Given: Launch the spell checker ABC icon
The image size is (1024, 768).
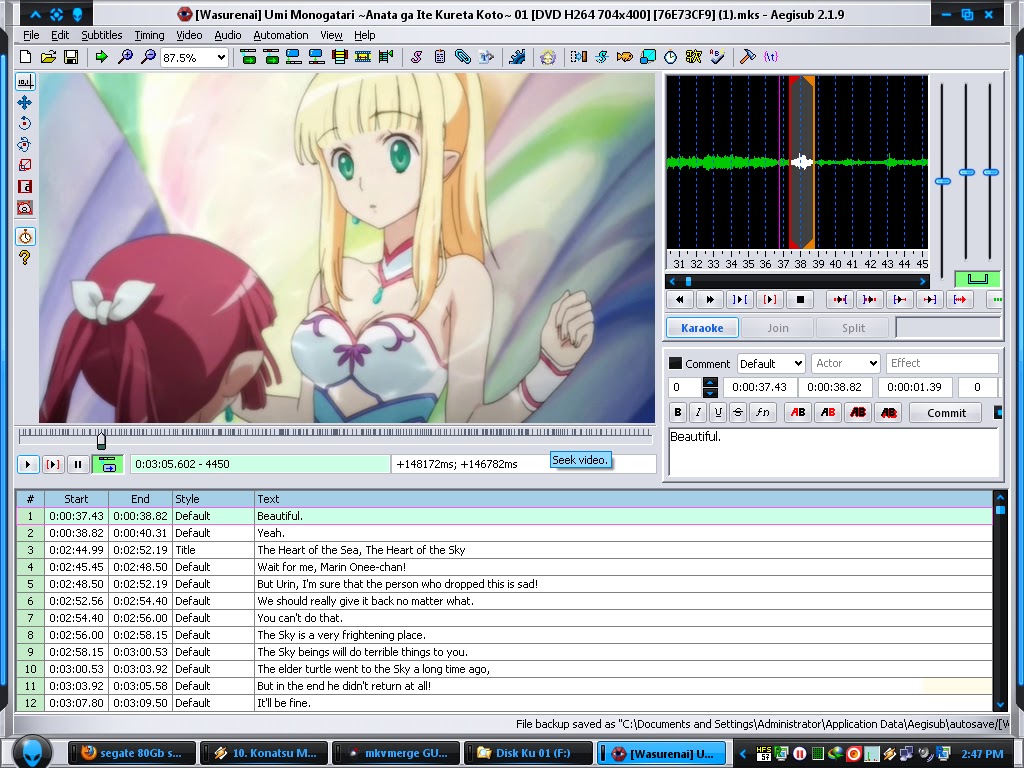Looking at the screenshot, I should [x=717, y=57].
